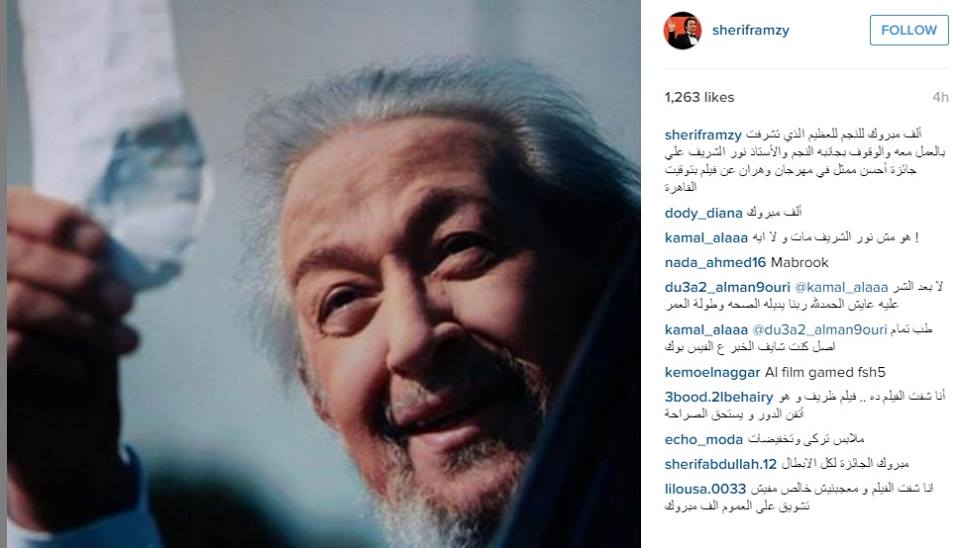Visit echo_moda's profile
The width and height of the screenshot is (960, 548).
[x=703, y=440]
